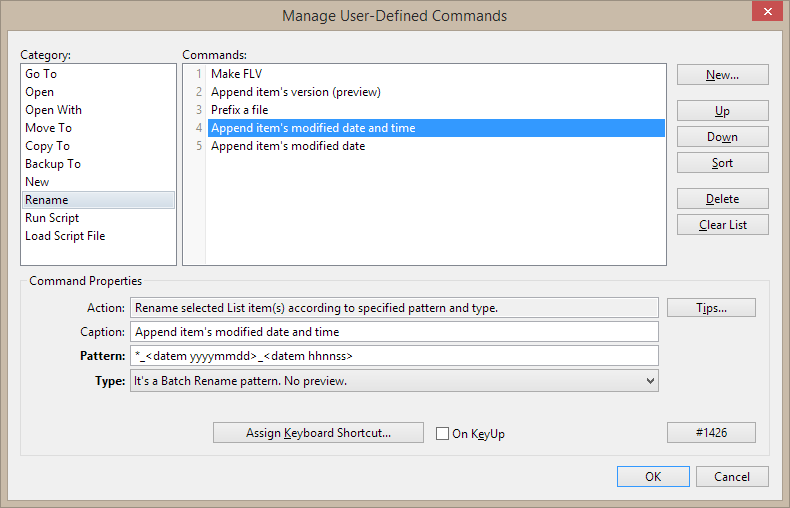This screenshot has height=508, width=790.
Task: Open the Type dropdown list
Action: click(x=650, y=381)
